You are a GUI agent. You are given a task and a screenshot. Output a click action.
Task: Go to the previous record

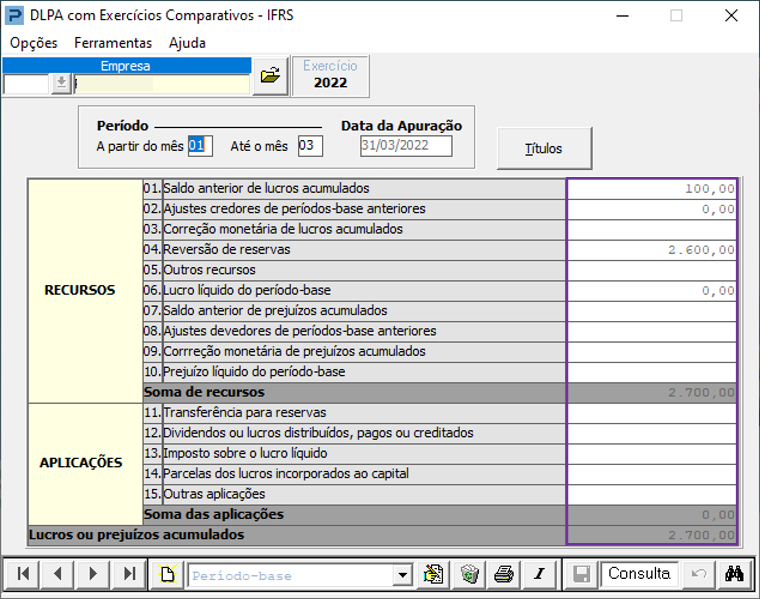point(58,574)
